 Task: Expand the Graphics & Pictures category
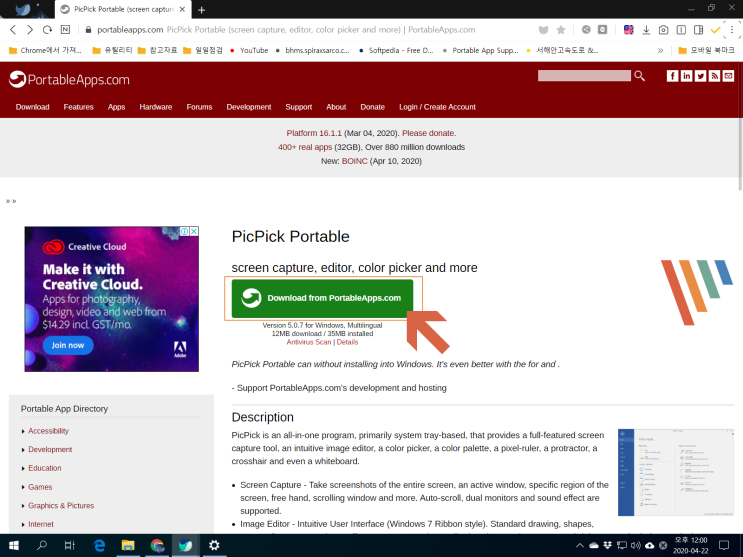(61, 506)
